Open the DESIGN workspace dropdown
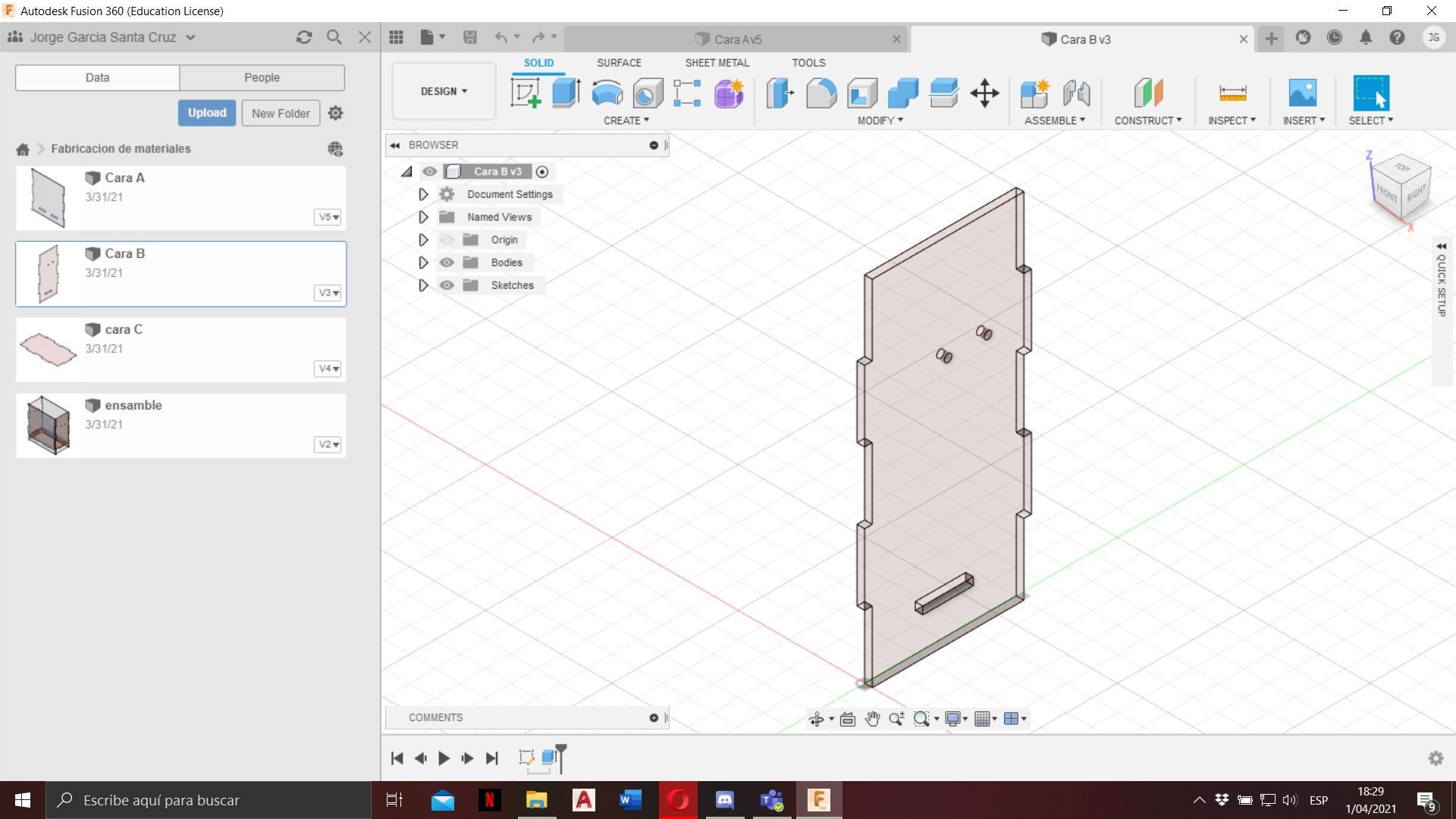The image size is (1456, 819). [x=444, y=91]
